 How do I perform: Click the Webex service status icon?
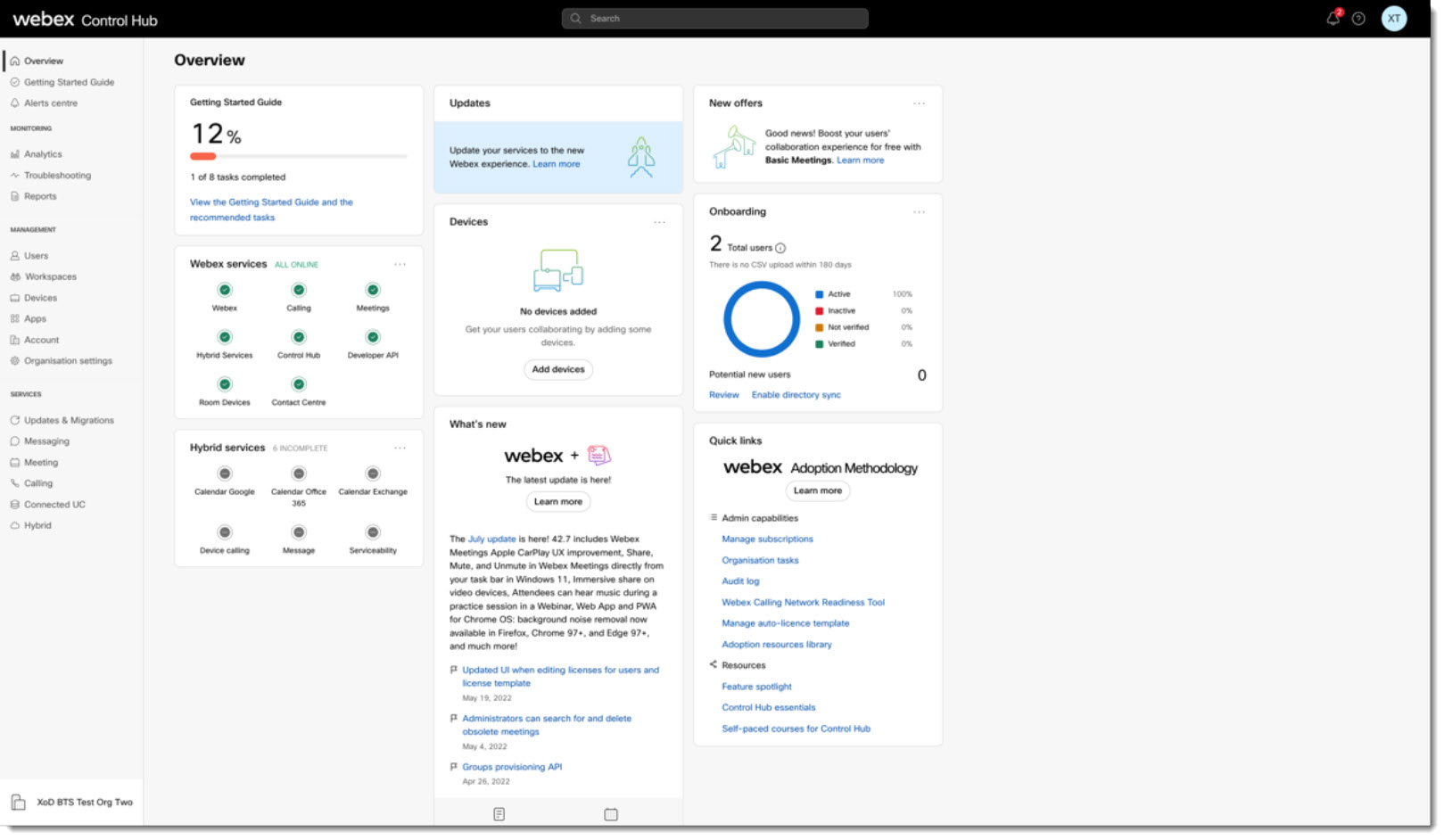tap(225, 290)
